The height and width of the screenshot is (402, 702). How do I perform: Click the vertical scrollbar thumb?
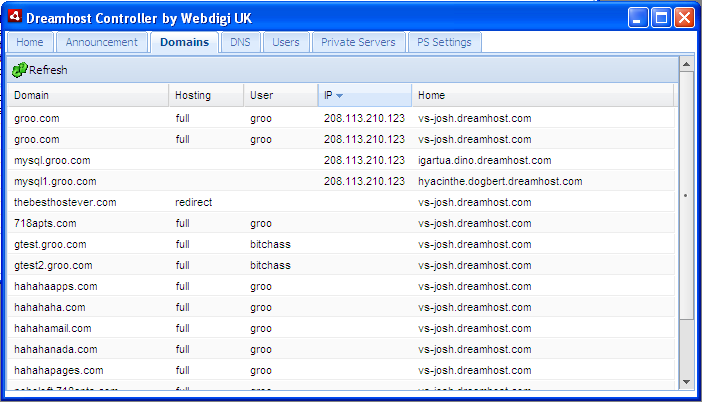click(x=686, y=195)
